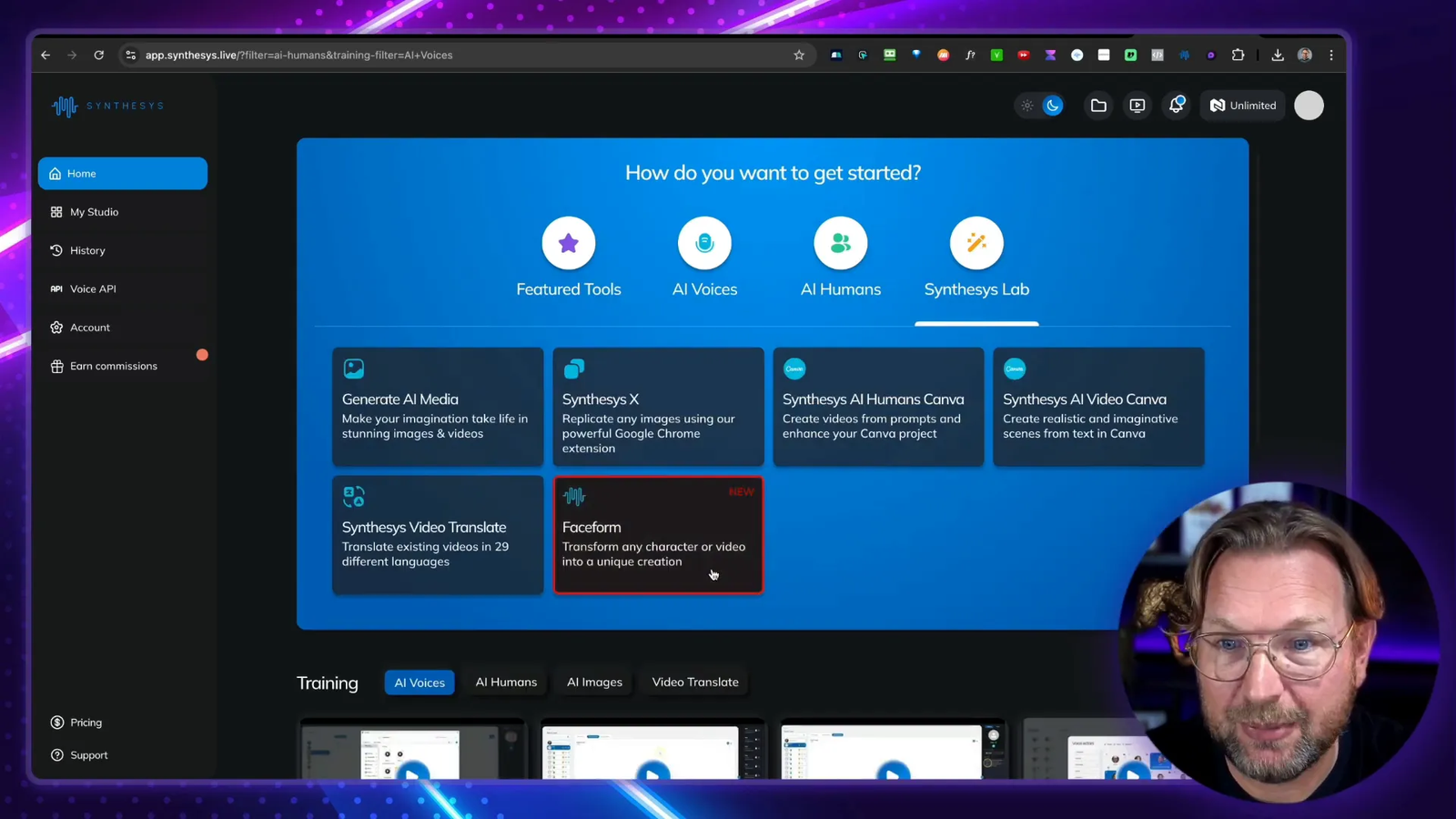Open the Faceform card
Image resolution: width=1456 pixels, height=819 pixels.
(x=658, y=535)
